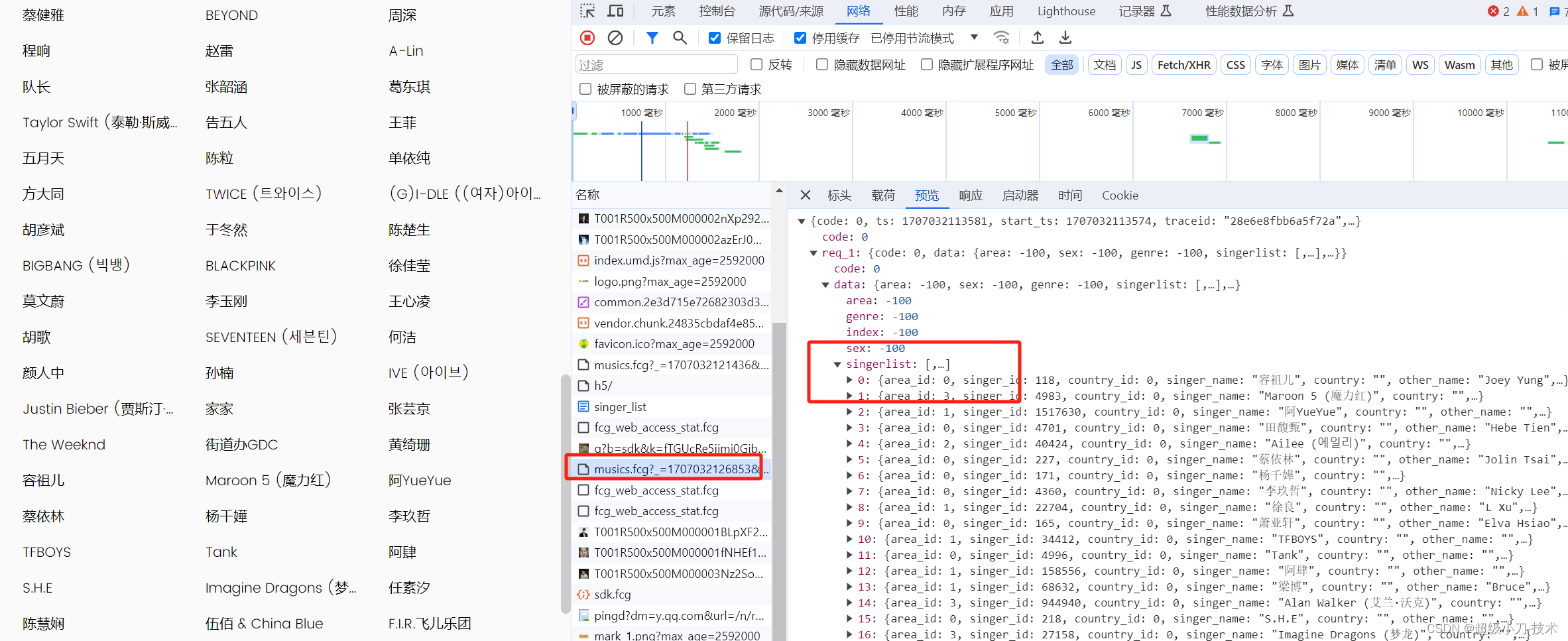This screenshot has width=1568, height=641.
Task: Open the 标头 headers tab
Action: point(839,196)
